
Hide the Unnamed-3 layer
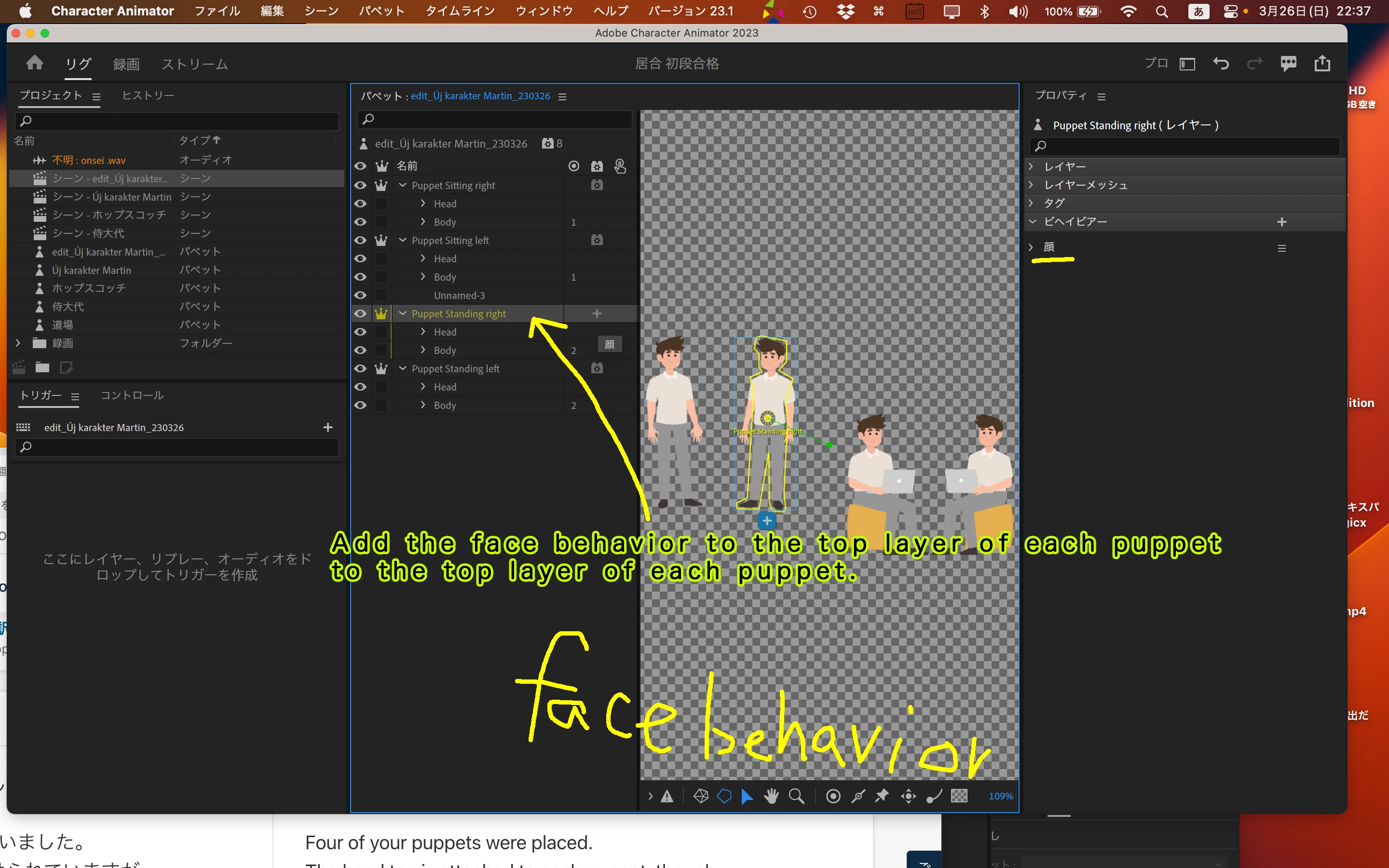(360, 295)
